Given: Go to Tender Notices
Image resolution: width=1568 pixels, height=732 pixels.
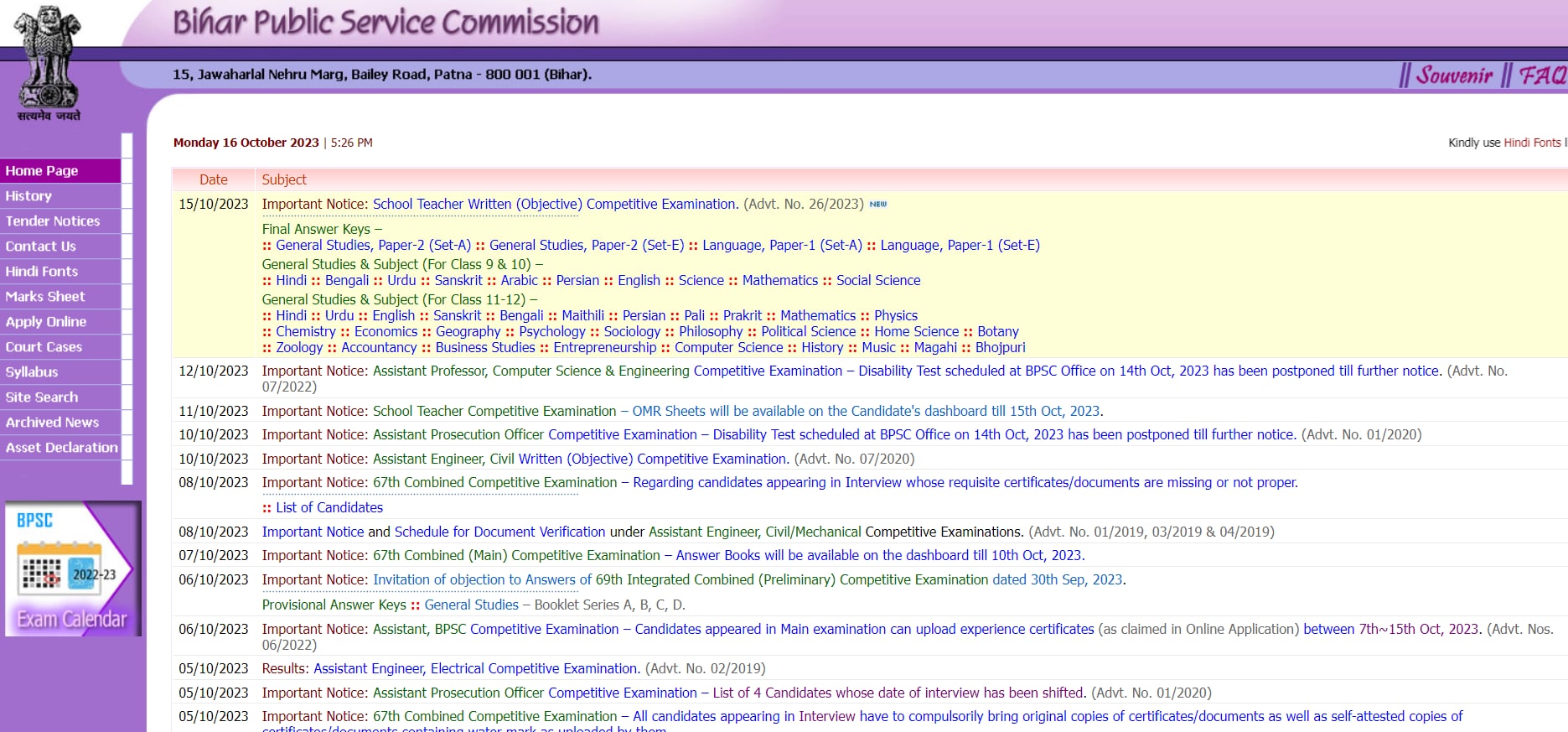Looking at the screenshot, I should click(60, 221).
